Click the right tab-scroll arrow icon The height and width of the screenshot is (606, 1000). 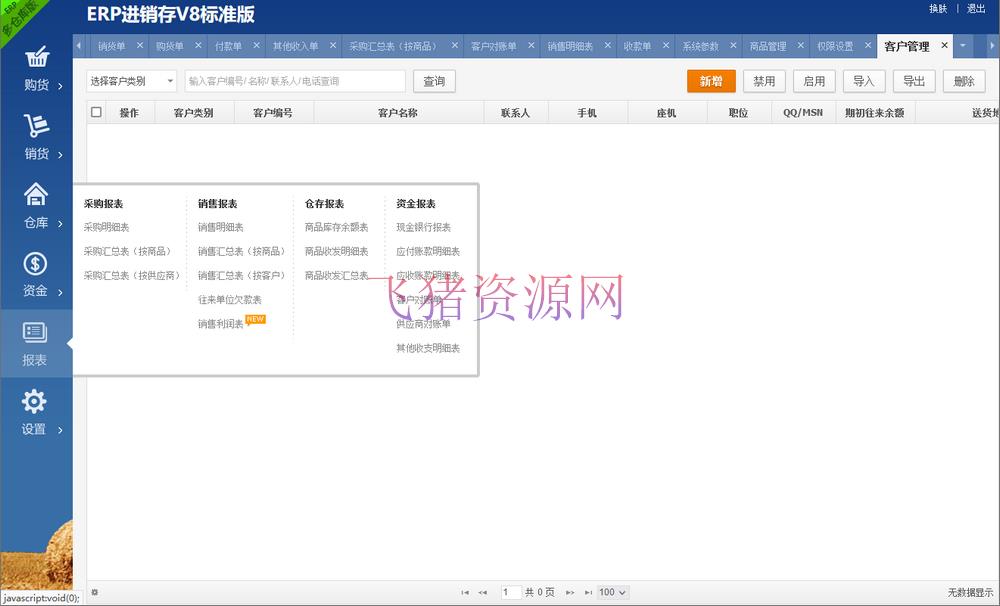[992, 45]
